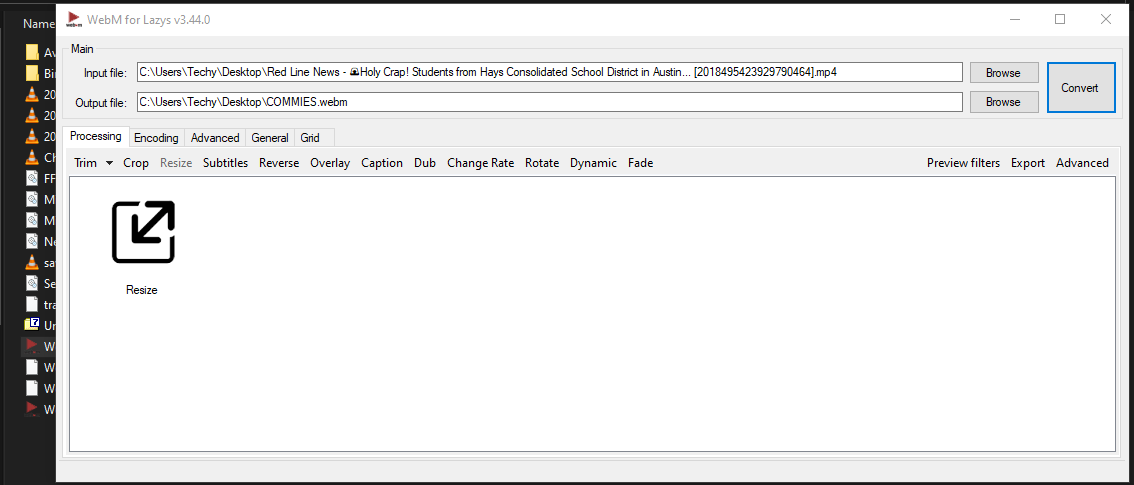The image size is (1134, 485).
Task: Click the Resize label under the icon
Action: click(142, 290)
